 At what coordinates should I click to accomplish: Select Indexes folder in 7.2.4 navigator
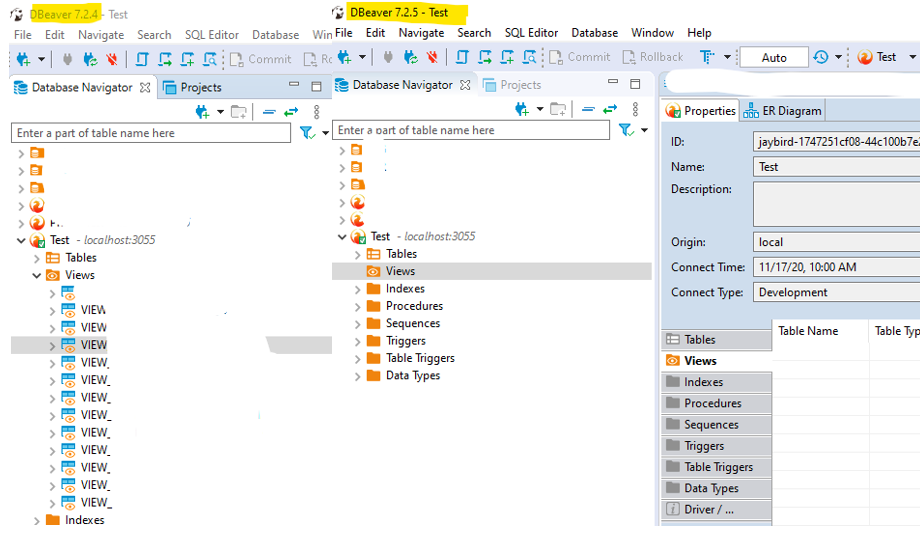click(84, 521)
